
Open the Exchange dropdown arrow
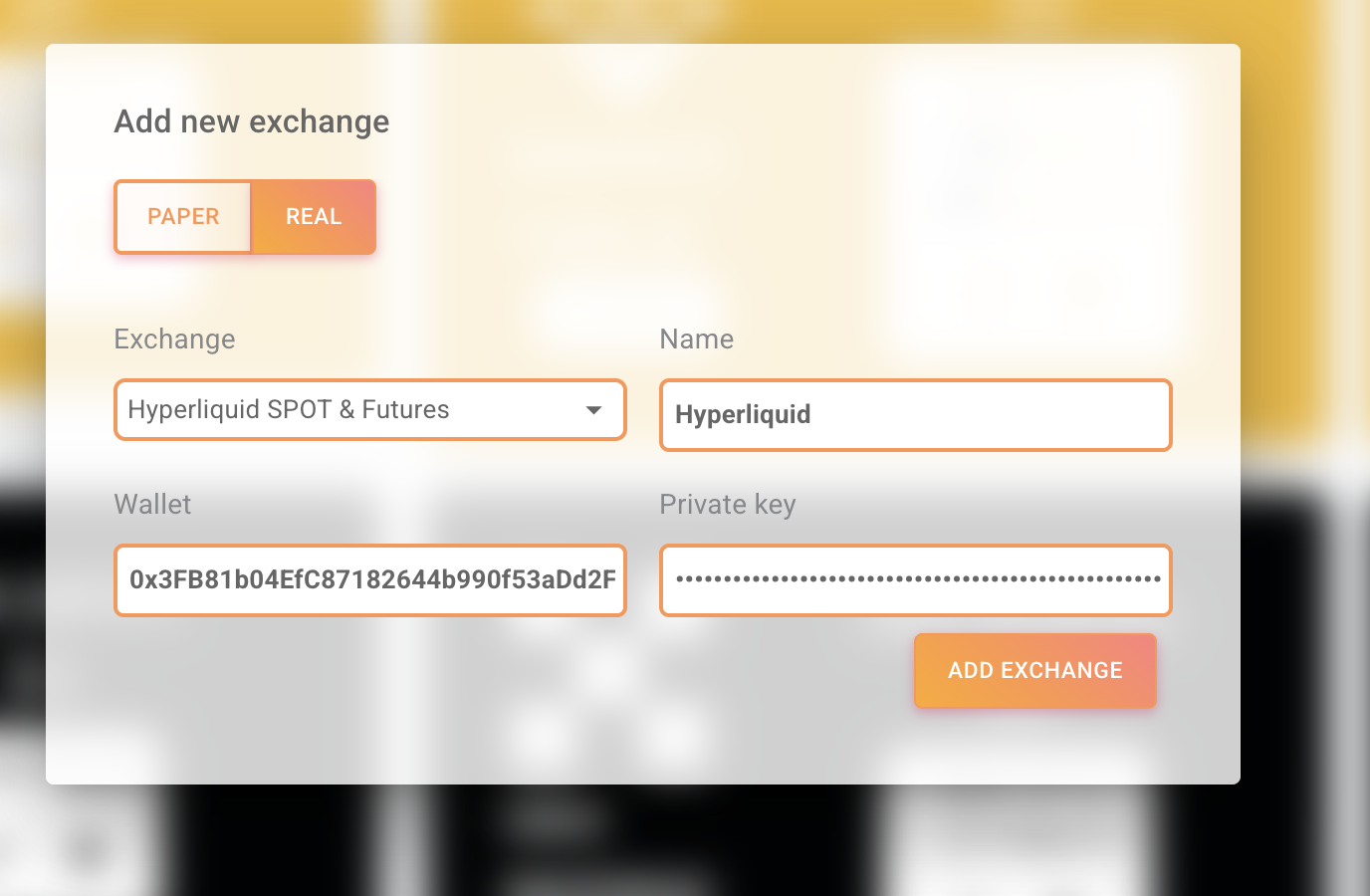coord(593,410)
